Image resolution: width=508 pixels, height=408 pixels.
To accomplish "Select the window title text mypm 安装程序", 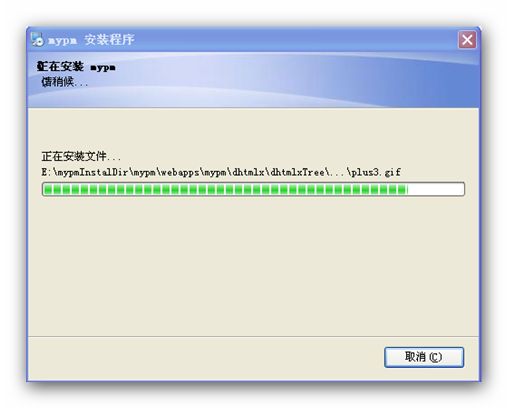I will (91, 40).
